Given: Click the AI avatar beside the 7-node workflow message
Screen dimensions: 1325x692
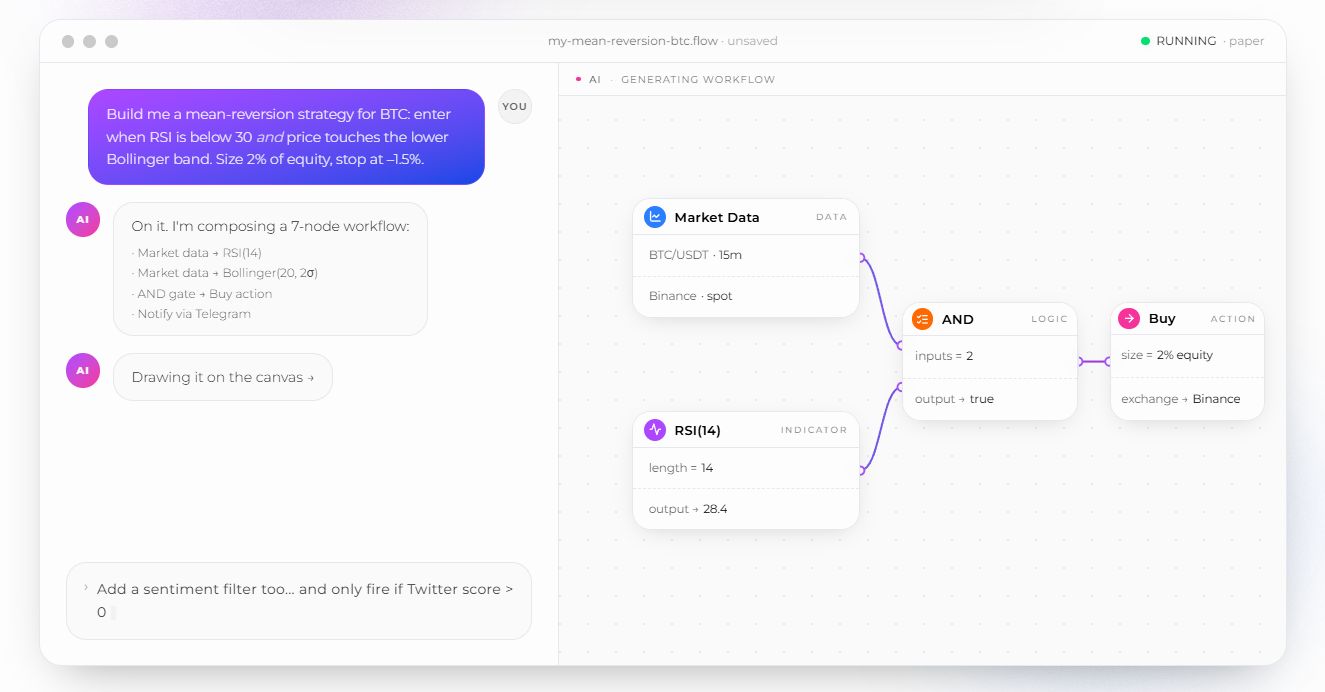Looking at the screenshot, I should [83, 219].
